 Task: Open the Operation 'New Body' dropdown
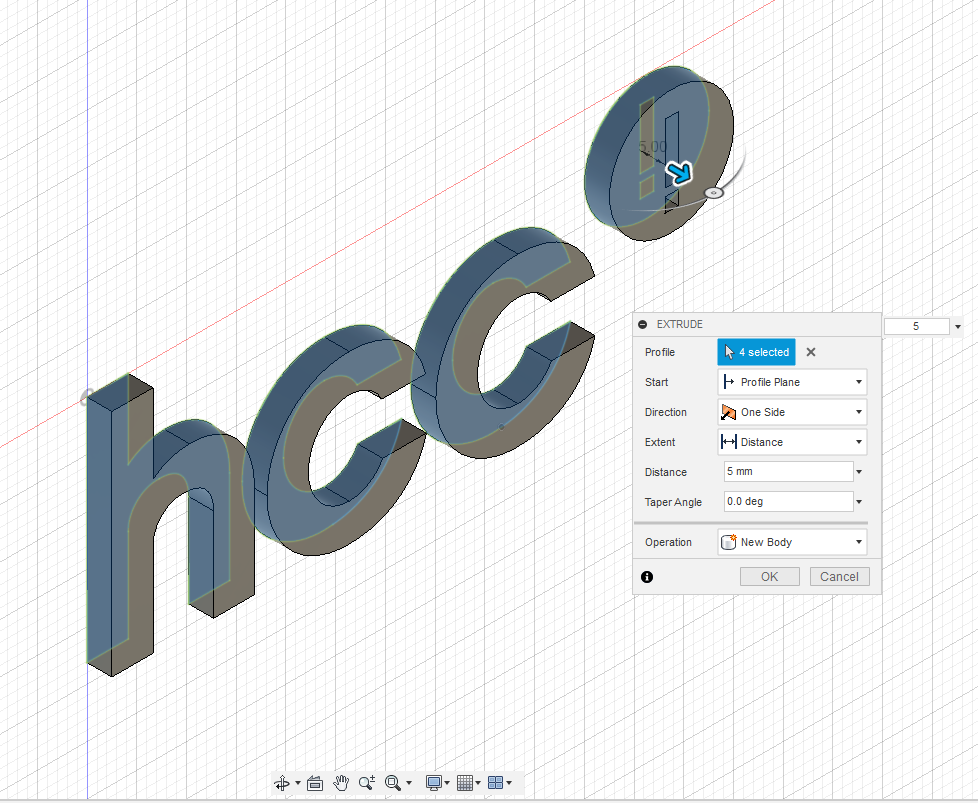792,542
